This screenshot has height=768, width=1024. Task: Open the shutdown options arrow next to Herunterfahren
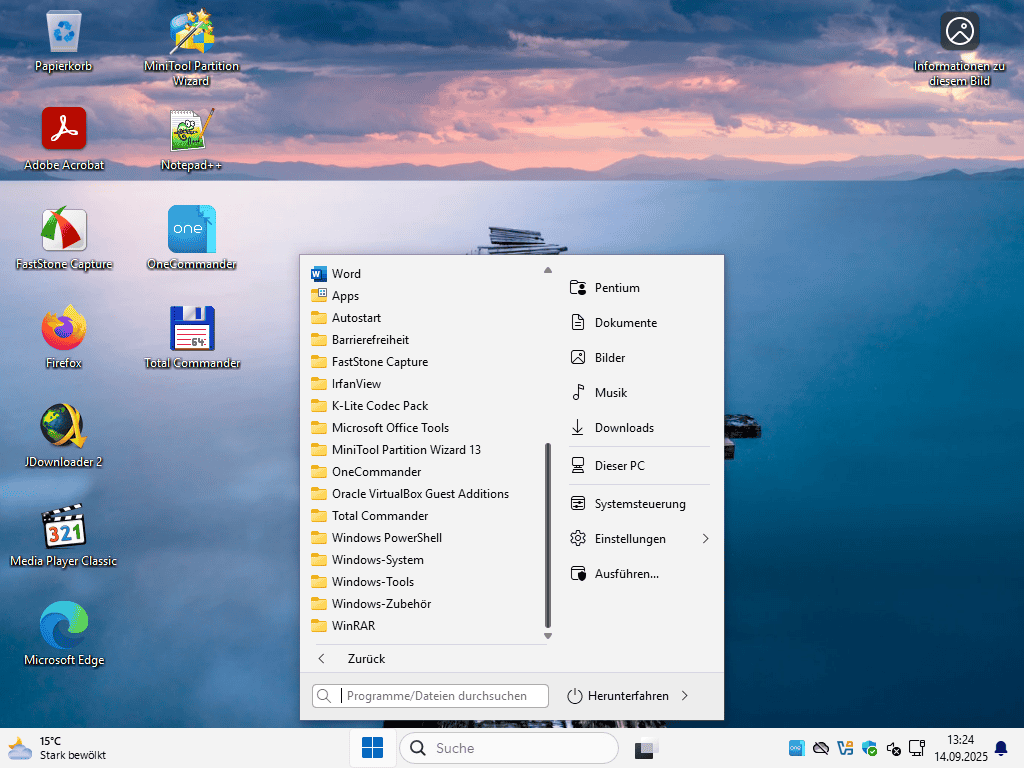tap(684, 696)
